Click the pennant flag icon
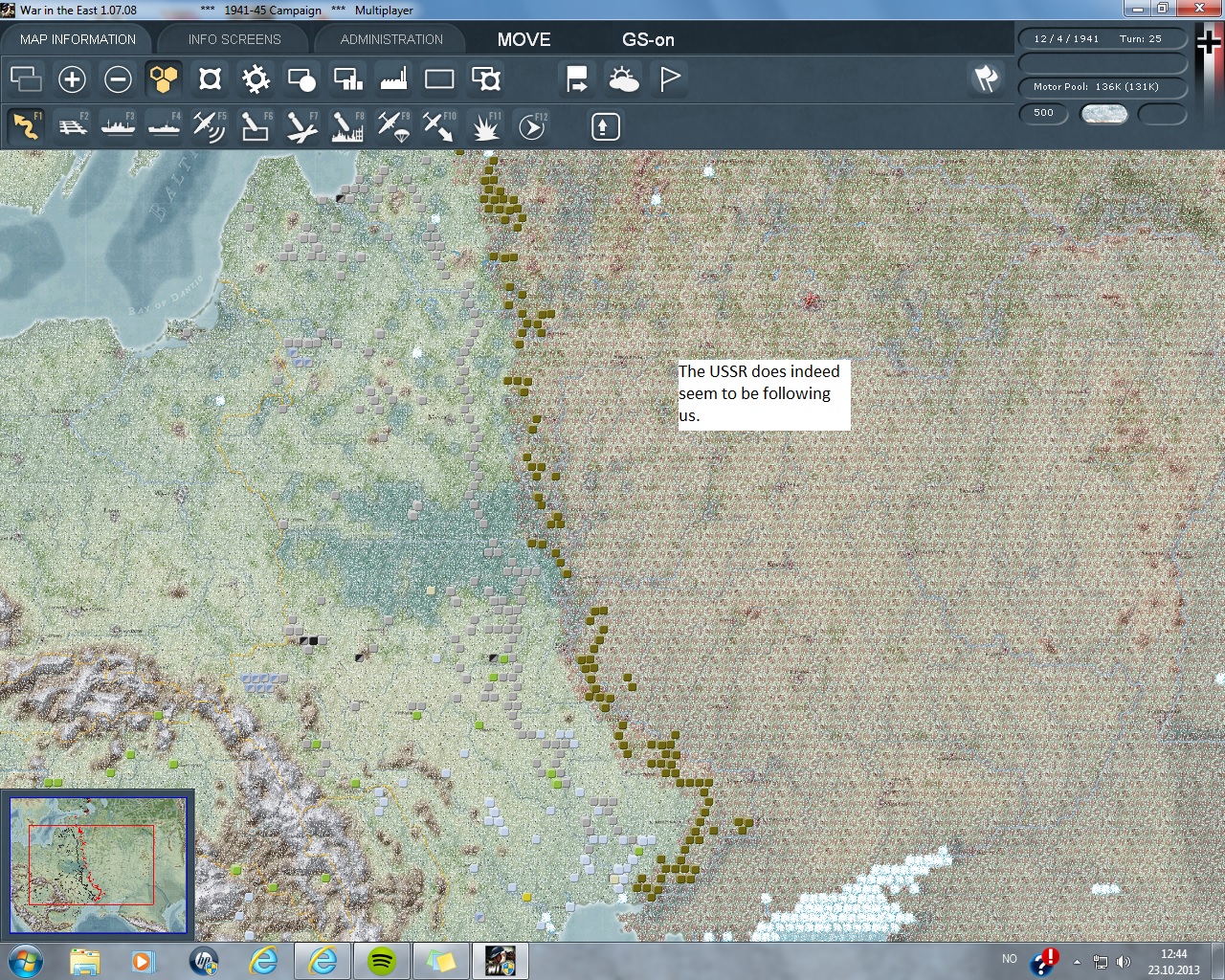The height and width of the screenshot is (980, 1225). click(x=669, y=78)
